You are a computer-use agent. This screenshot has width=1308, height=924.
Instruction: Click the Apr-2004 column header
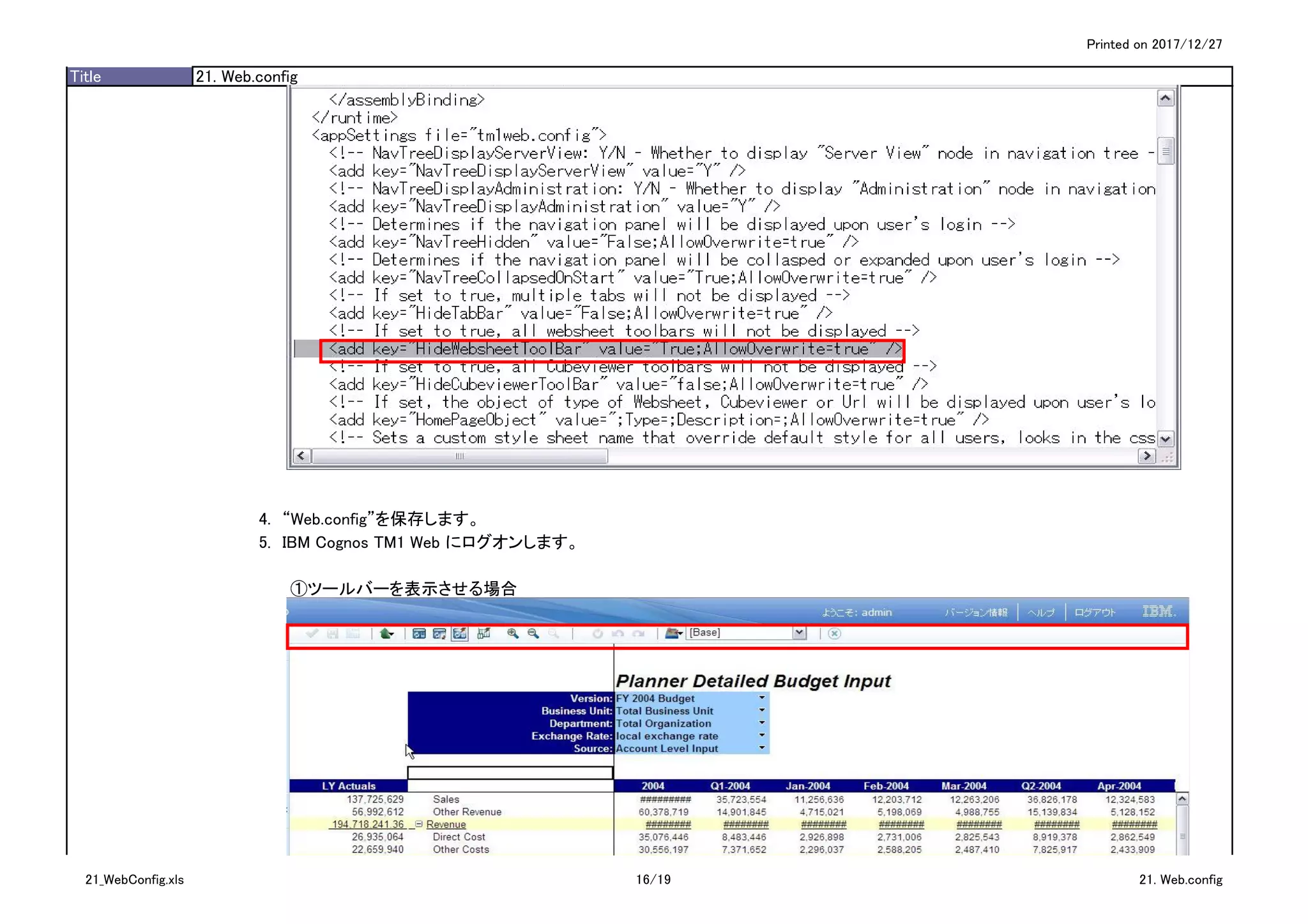[x=1119, y=786]
